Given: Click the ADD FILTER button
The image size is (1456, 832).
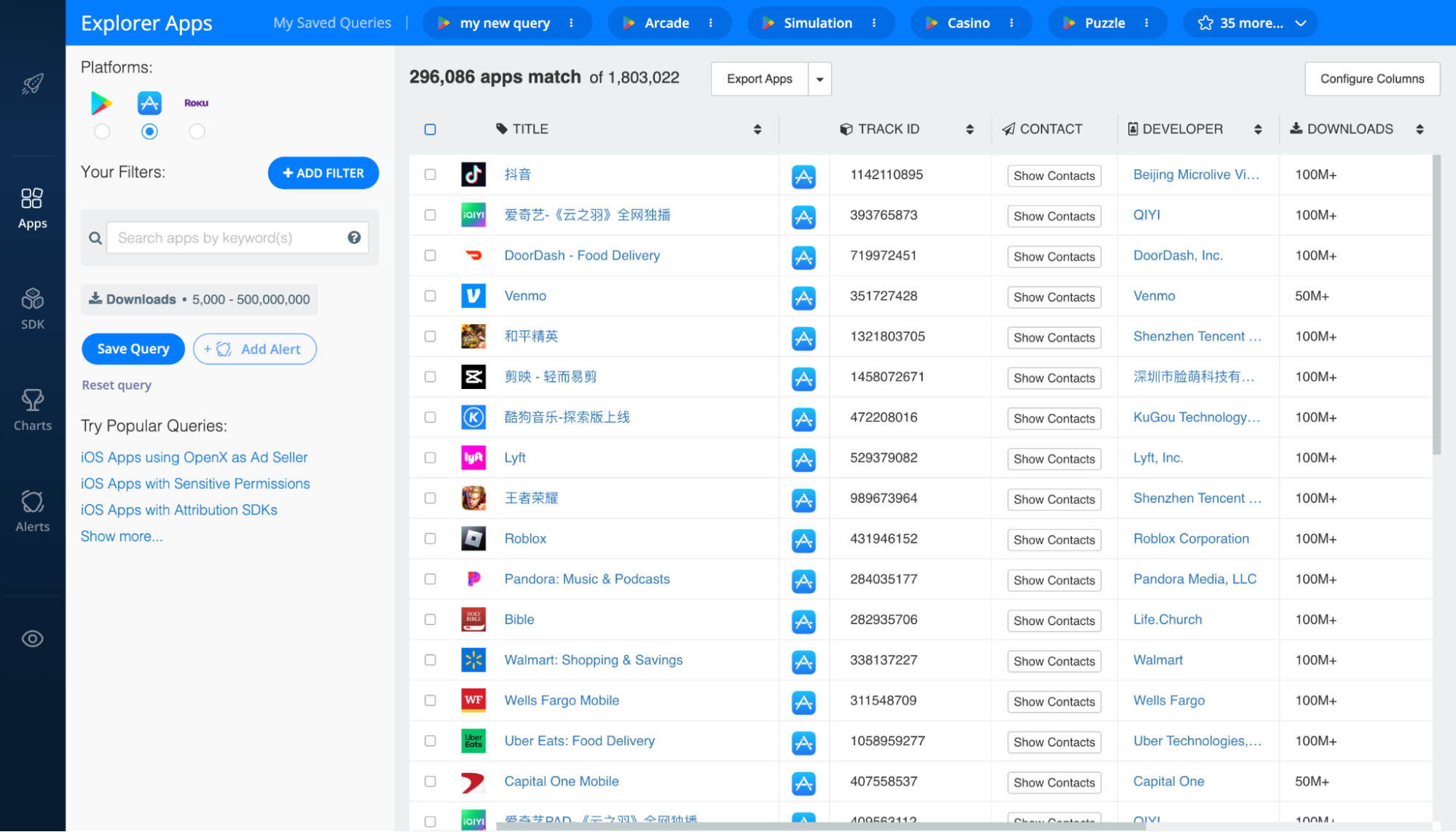Looking at the screenshot, I should click(323, 173).
